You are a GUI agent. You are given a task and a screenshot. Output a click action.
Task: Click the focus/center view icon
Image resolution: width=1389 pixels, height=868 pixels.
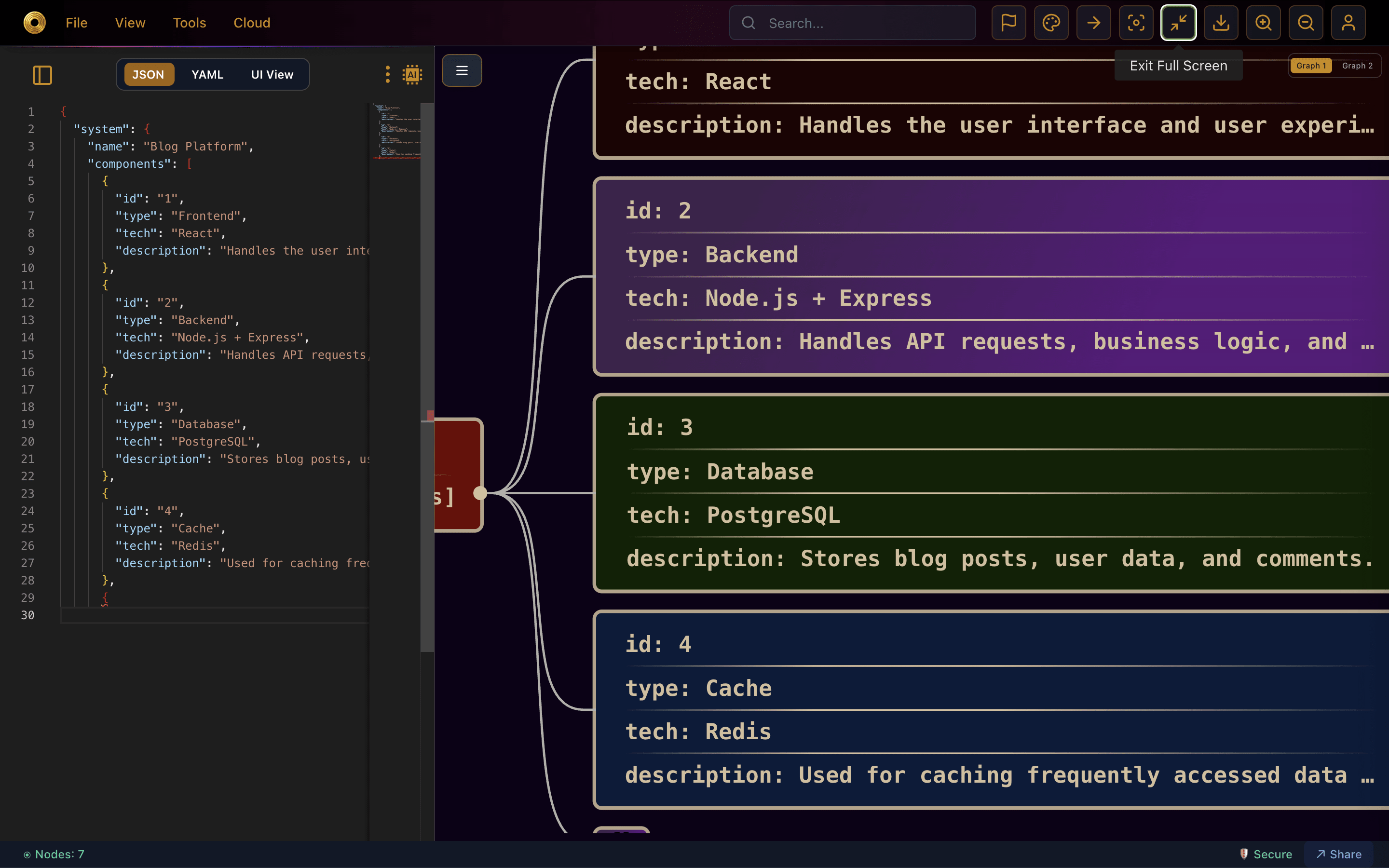[x=1136, y=23]
